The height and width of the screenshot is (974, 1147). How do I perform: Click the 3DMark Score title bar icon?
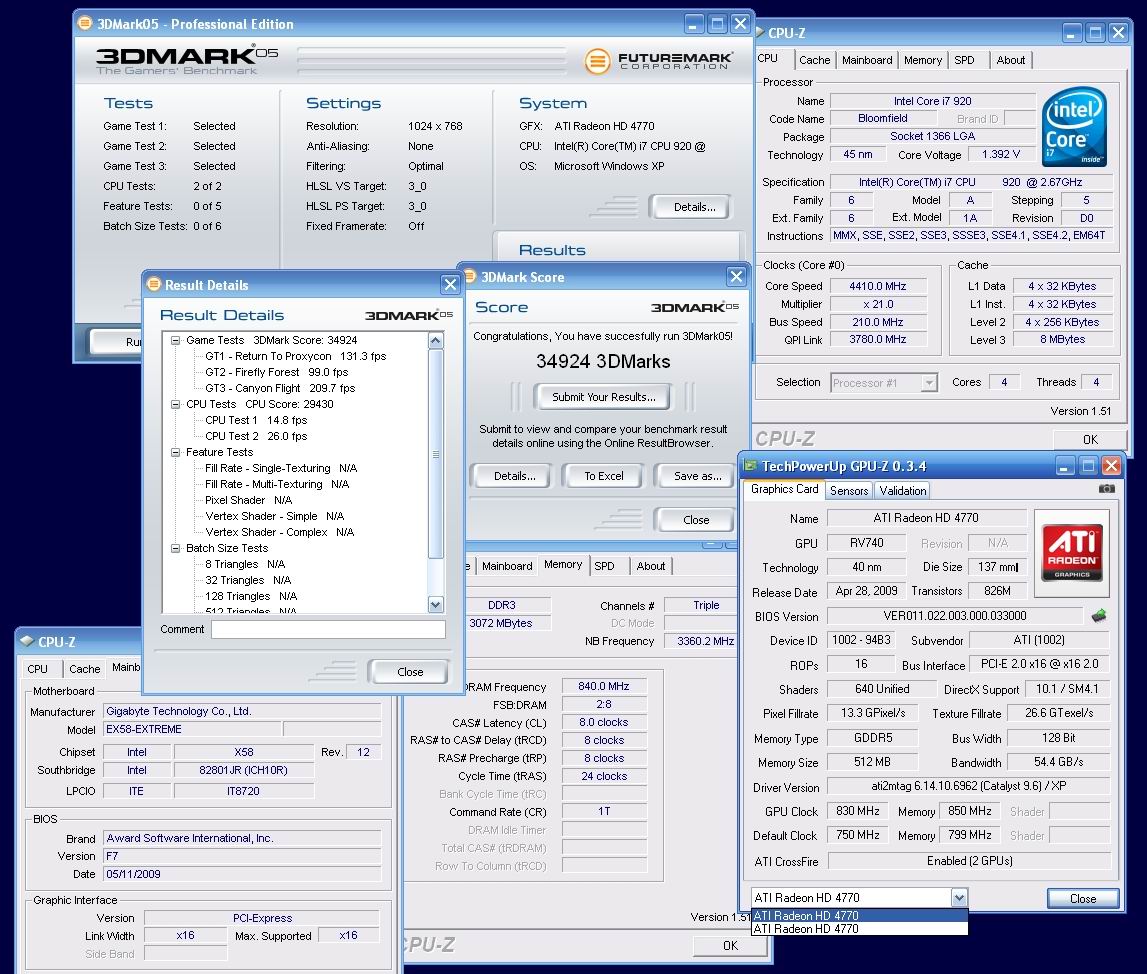pyautogui.click(x=470, y=276)
